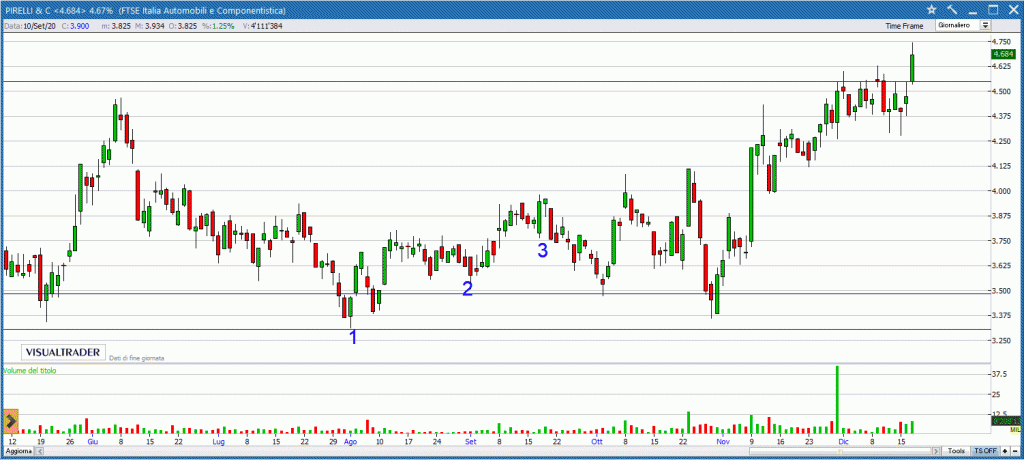Click the 3.250 price axis label
The height and width of the screenshot is (460, 1024).
(1002, 340)
